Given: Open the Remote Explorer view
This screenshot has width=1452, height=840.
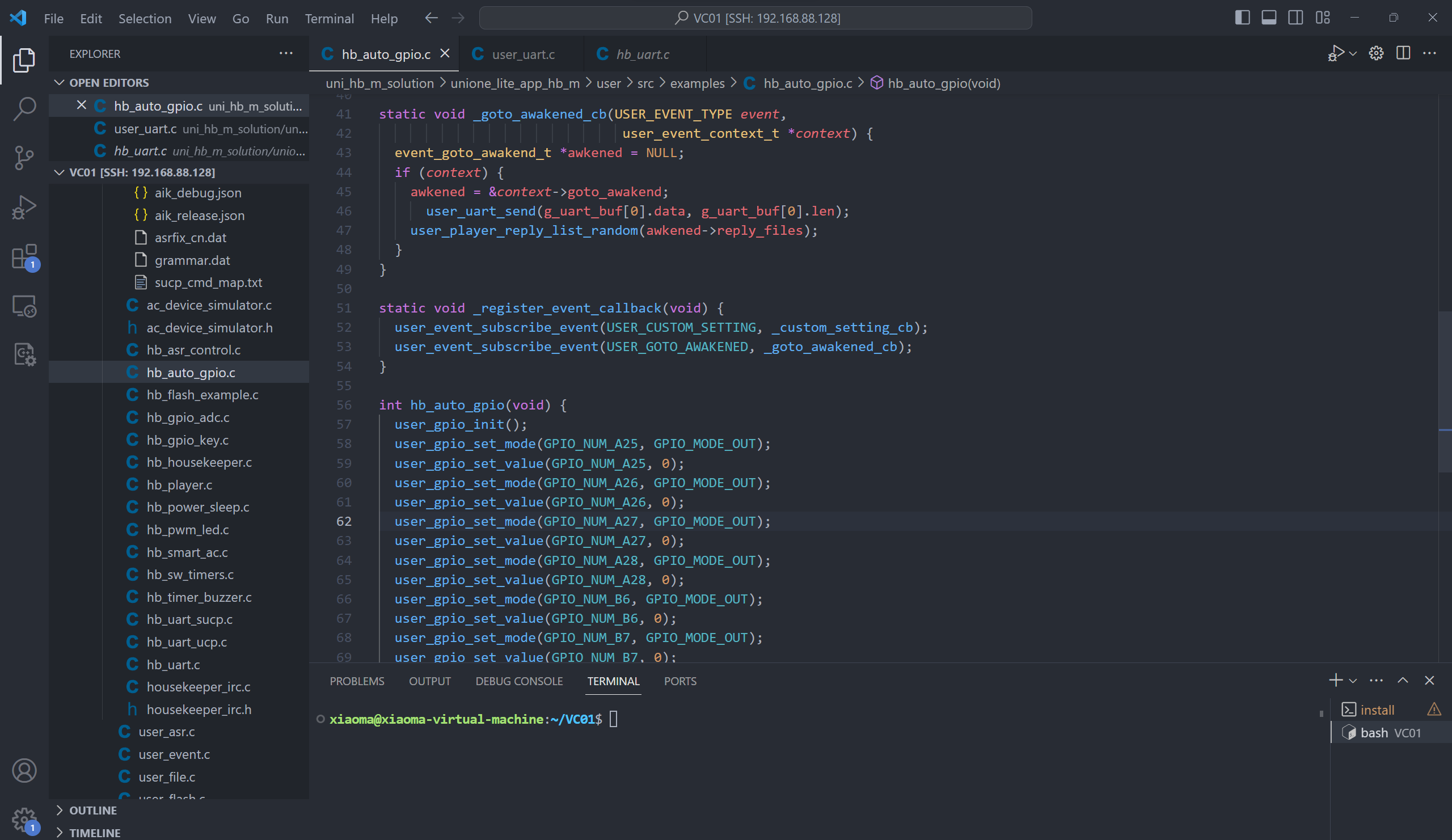Looking at the screenshot, I should tap(24, 306).
